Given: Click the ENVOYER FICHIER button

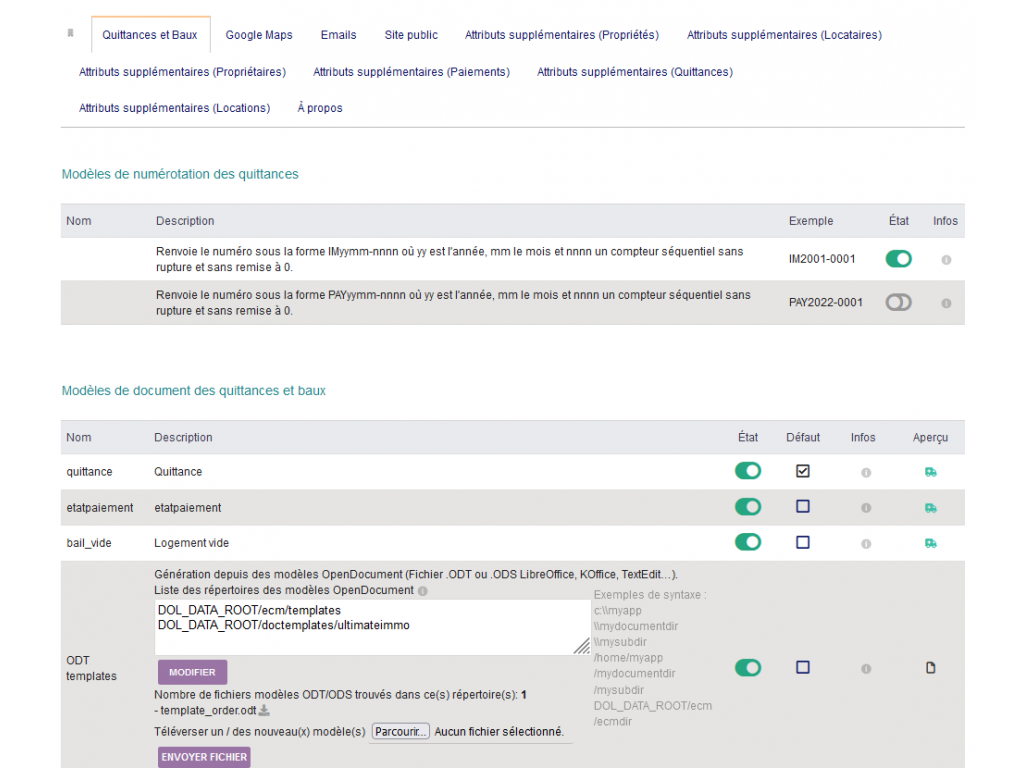Looking at the screenshot, I should [204, 757].
